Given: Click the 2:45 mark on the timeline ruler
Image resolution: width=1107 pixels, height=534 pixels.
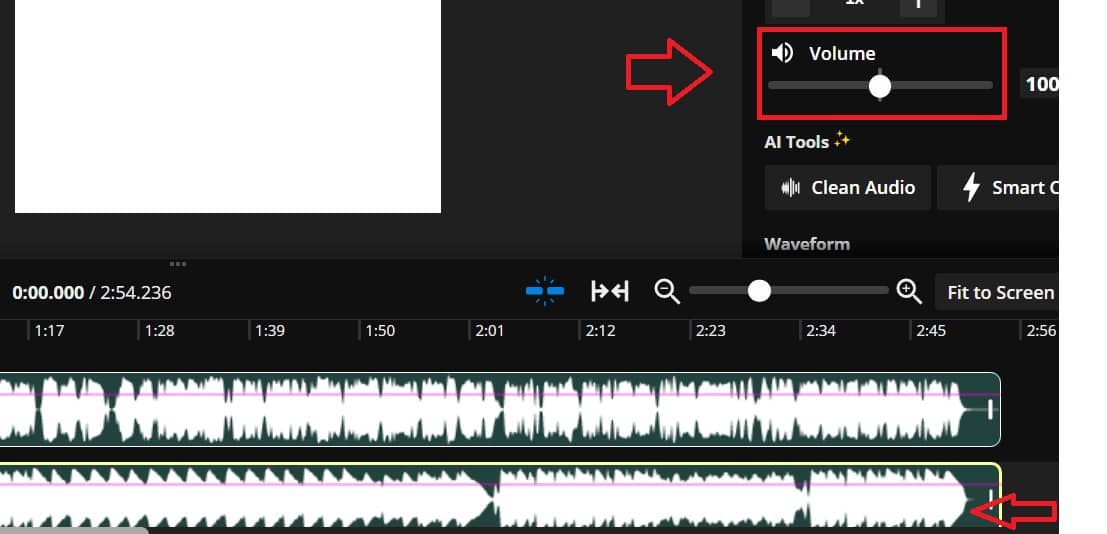Looking at the screenshot, I should pos(931,331).
